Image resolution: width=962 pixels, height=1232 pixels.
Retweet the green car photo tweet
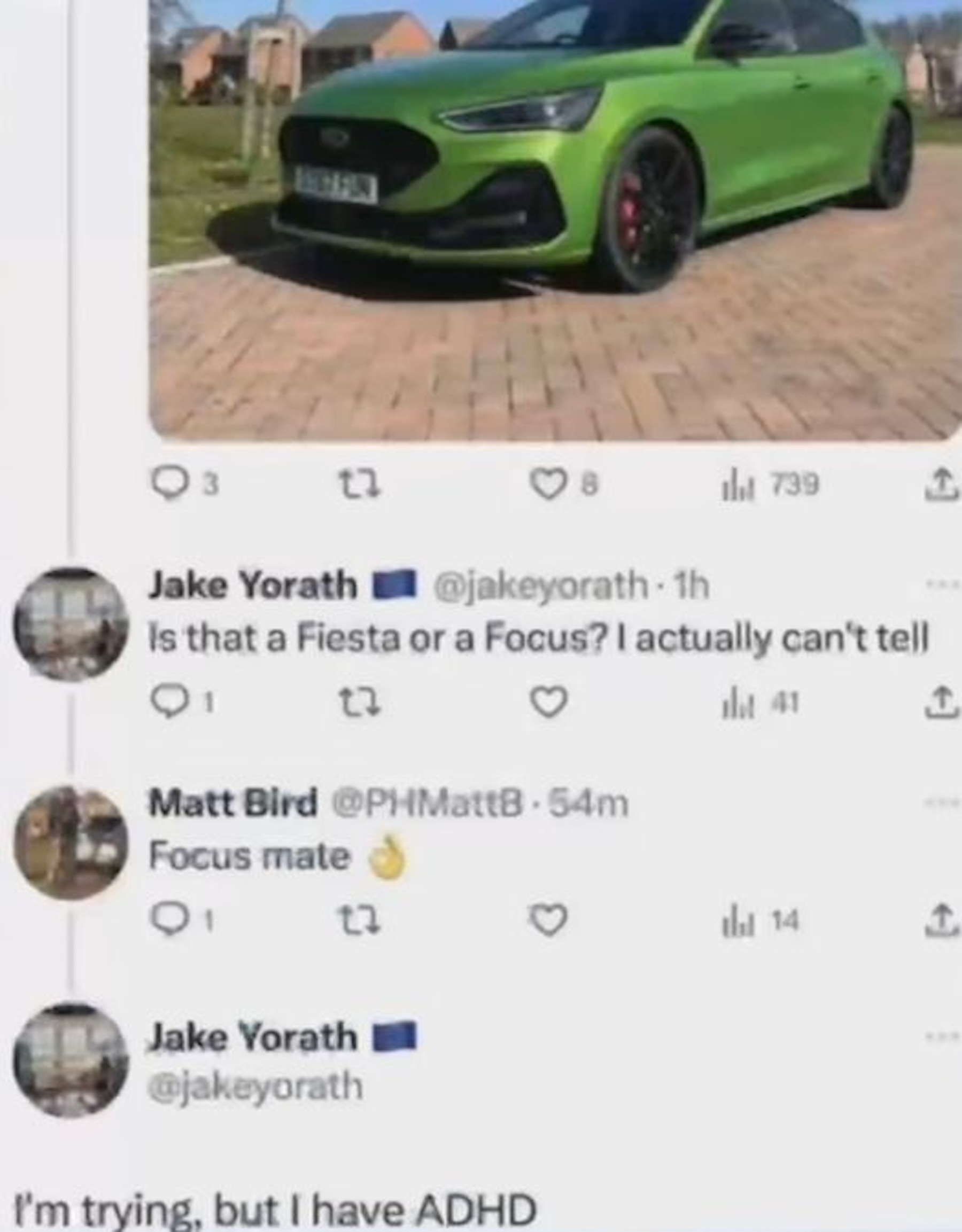tap(359, 485)
